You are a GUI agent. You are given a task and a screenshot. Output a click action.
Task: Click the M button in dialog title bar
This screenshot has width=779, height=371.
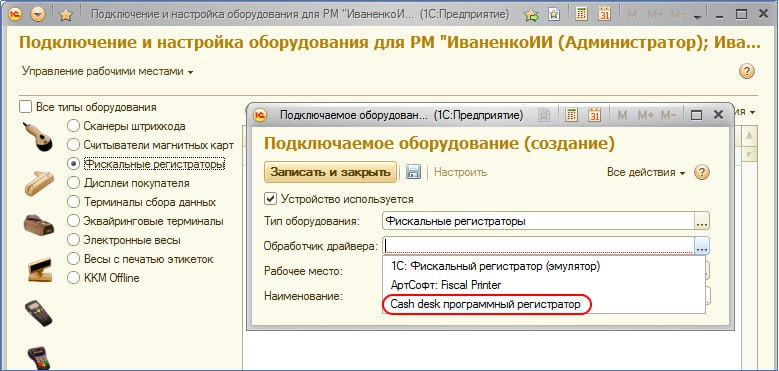click(x=622, y=115)
